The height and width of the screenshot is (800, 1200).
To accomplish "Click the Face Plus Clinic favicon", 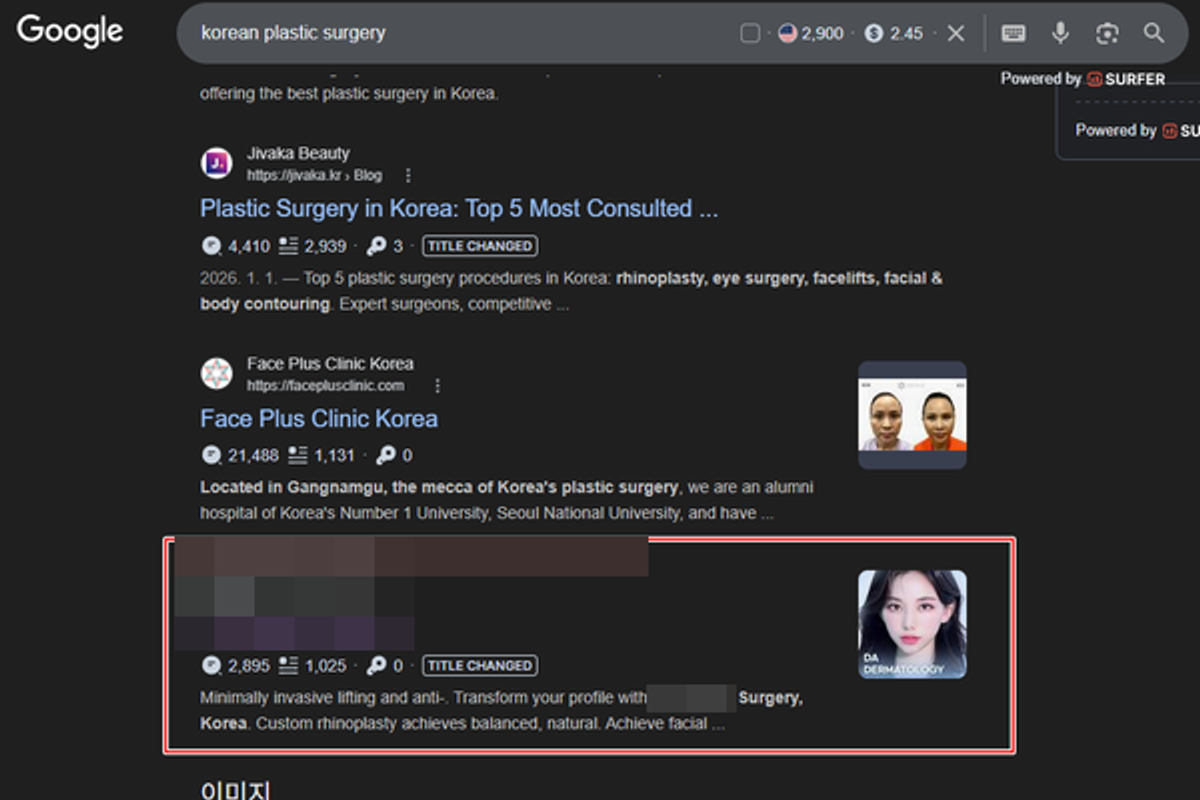I will pos(216,373).
